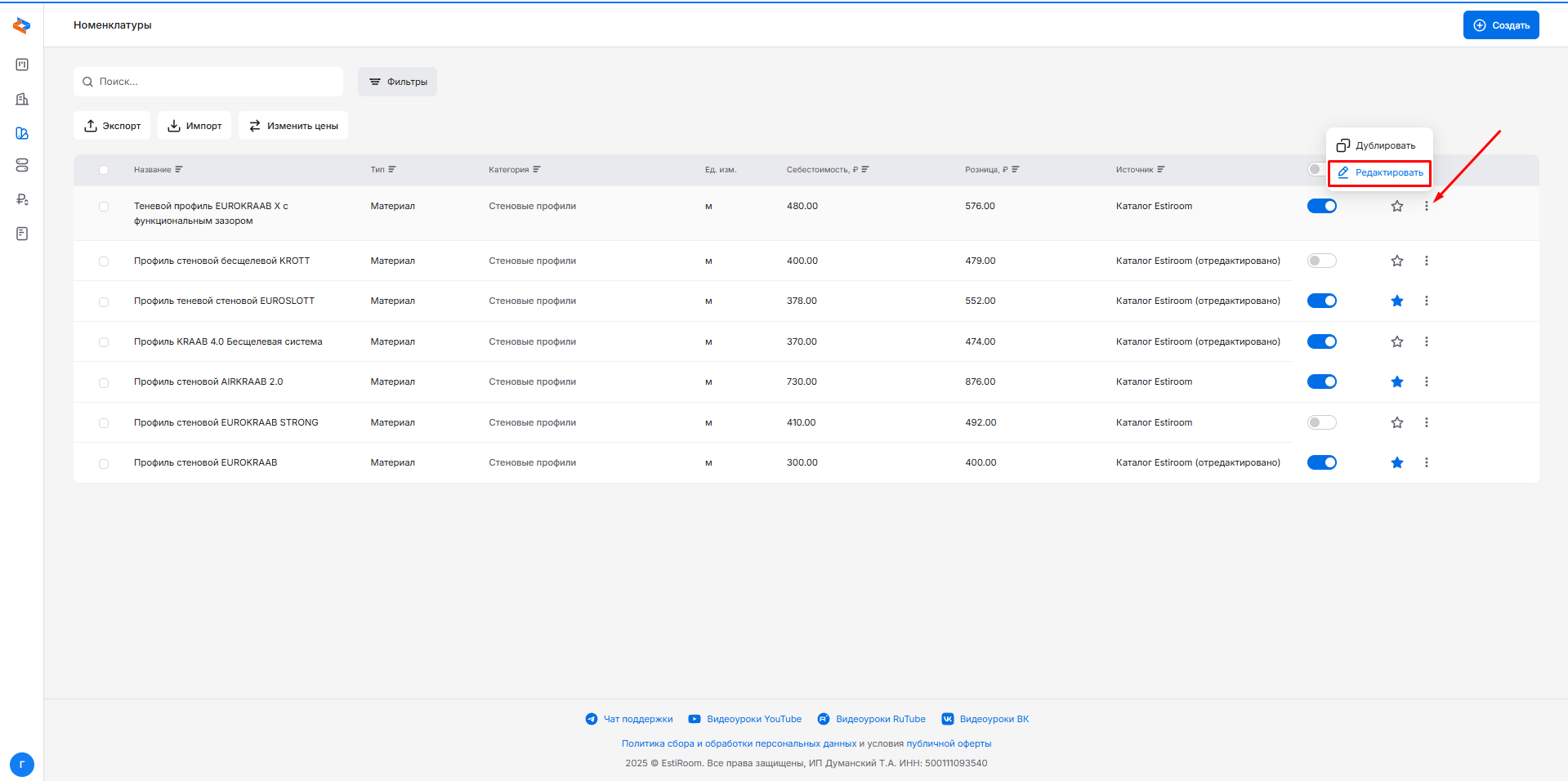Unstar the Профиль теневой стеновой EUROSLOTT item

pyautogui.click(x=1396, y=301)
